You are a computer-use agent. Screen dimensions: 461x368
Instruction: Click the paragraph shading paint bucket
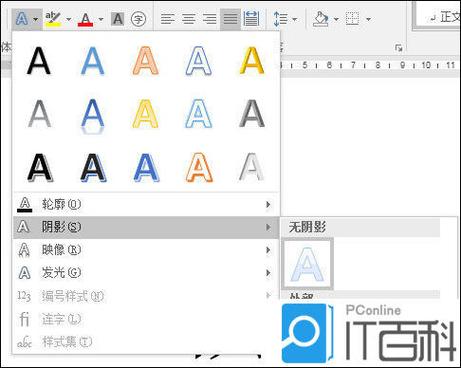(321, 19)
